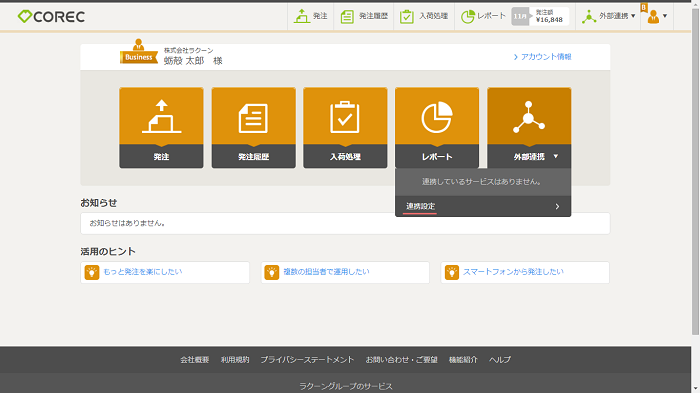The image size is (700, 393).
Task: Click the 活用のヒント heading
Action: point(108,251)
